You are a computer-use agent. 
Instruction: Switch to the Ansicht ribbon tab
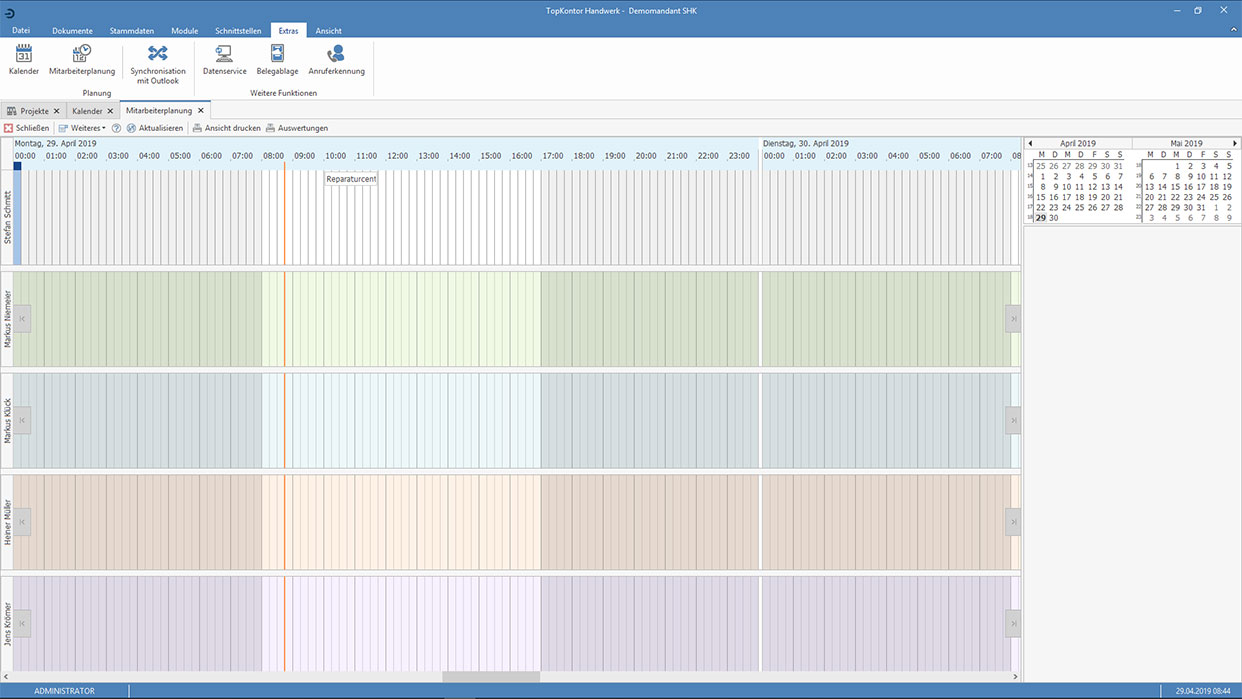[328, 31]
